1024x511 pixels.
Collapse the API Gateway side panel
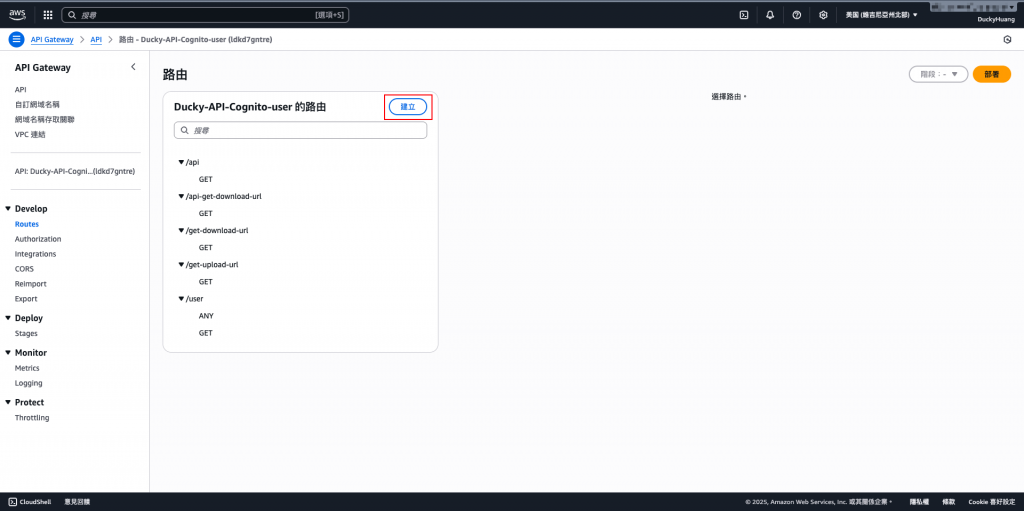[133, 67]
